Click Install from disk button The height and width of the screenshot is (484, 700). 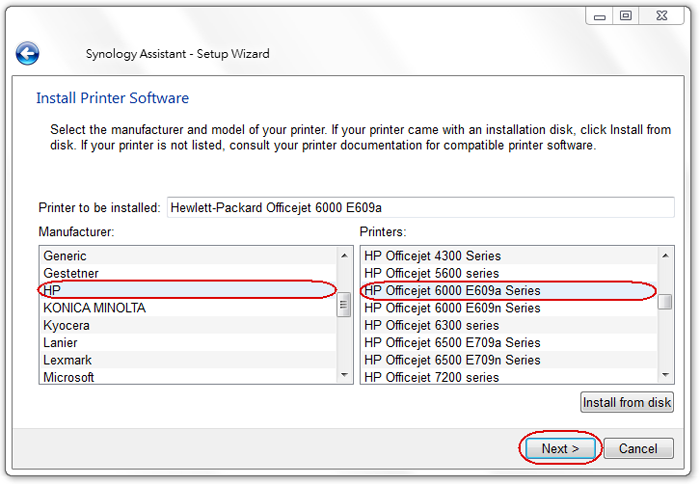(627, 403)
